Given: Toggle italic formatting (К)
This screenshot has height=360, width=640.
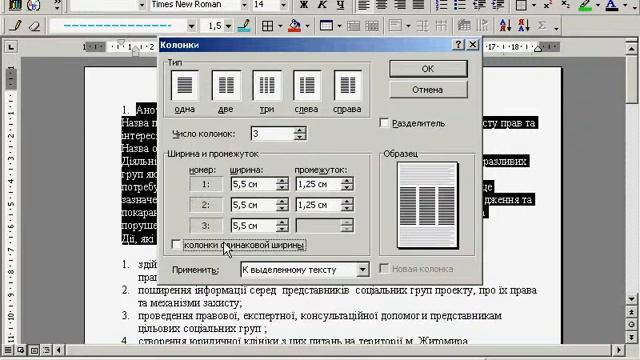Looking at the screenshot, I should coord(322,4).
